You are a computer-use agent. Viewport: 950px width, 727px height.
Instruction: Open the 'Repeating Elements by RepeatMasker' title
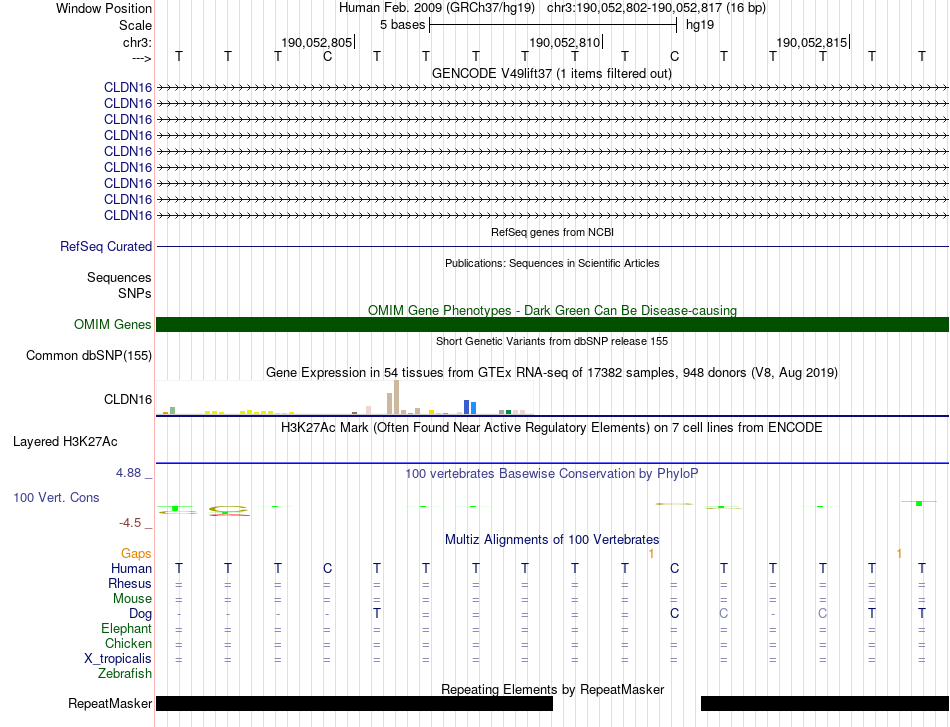click(x=553, y=689)
